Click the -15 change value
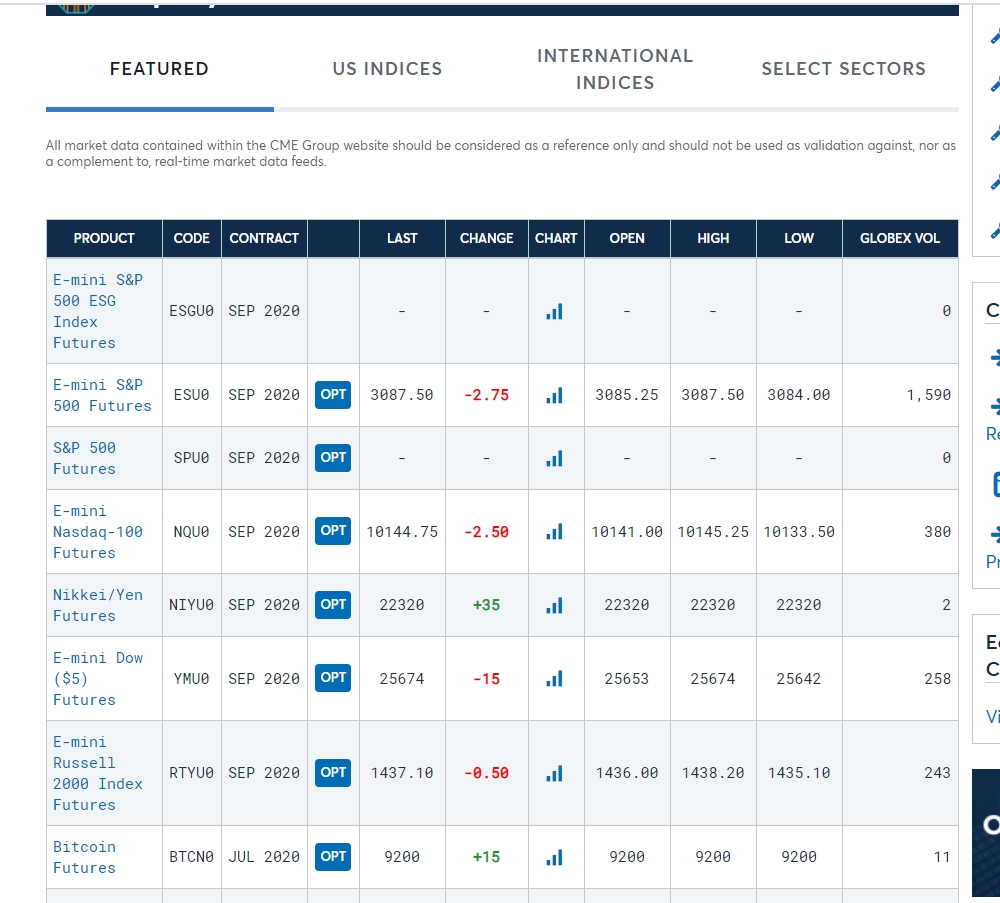Viewport: 1000px width, 903px height. pyautogui.click(x=487, y=679)
